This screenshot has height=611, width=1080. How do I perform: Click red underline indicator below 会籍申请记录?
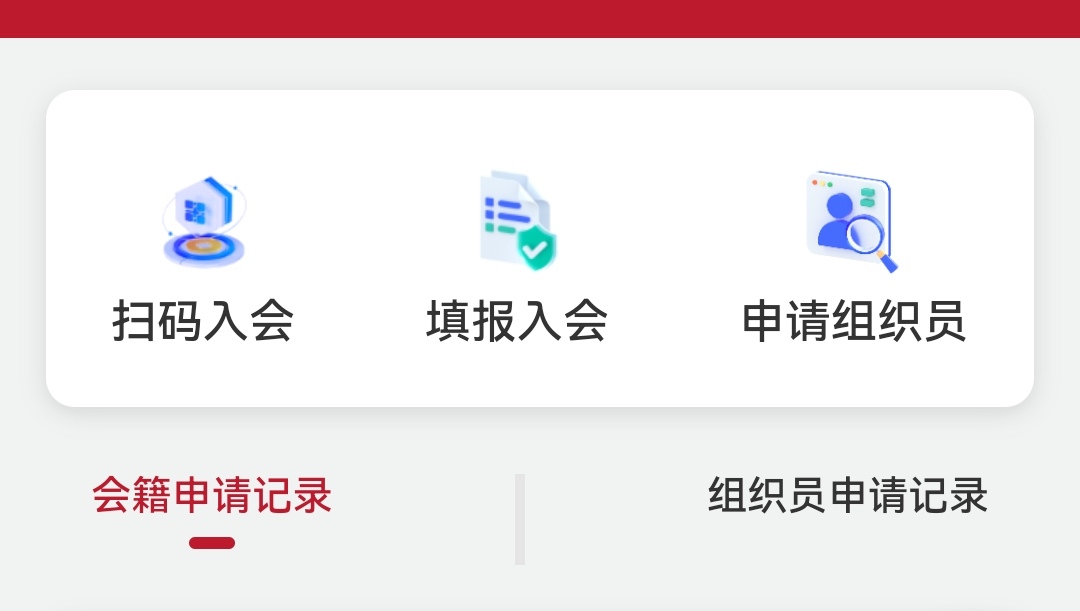pyautogui.click(x=212, y=543)
